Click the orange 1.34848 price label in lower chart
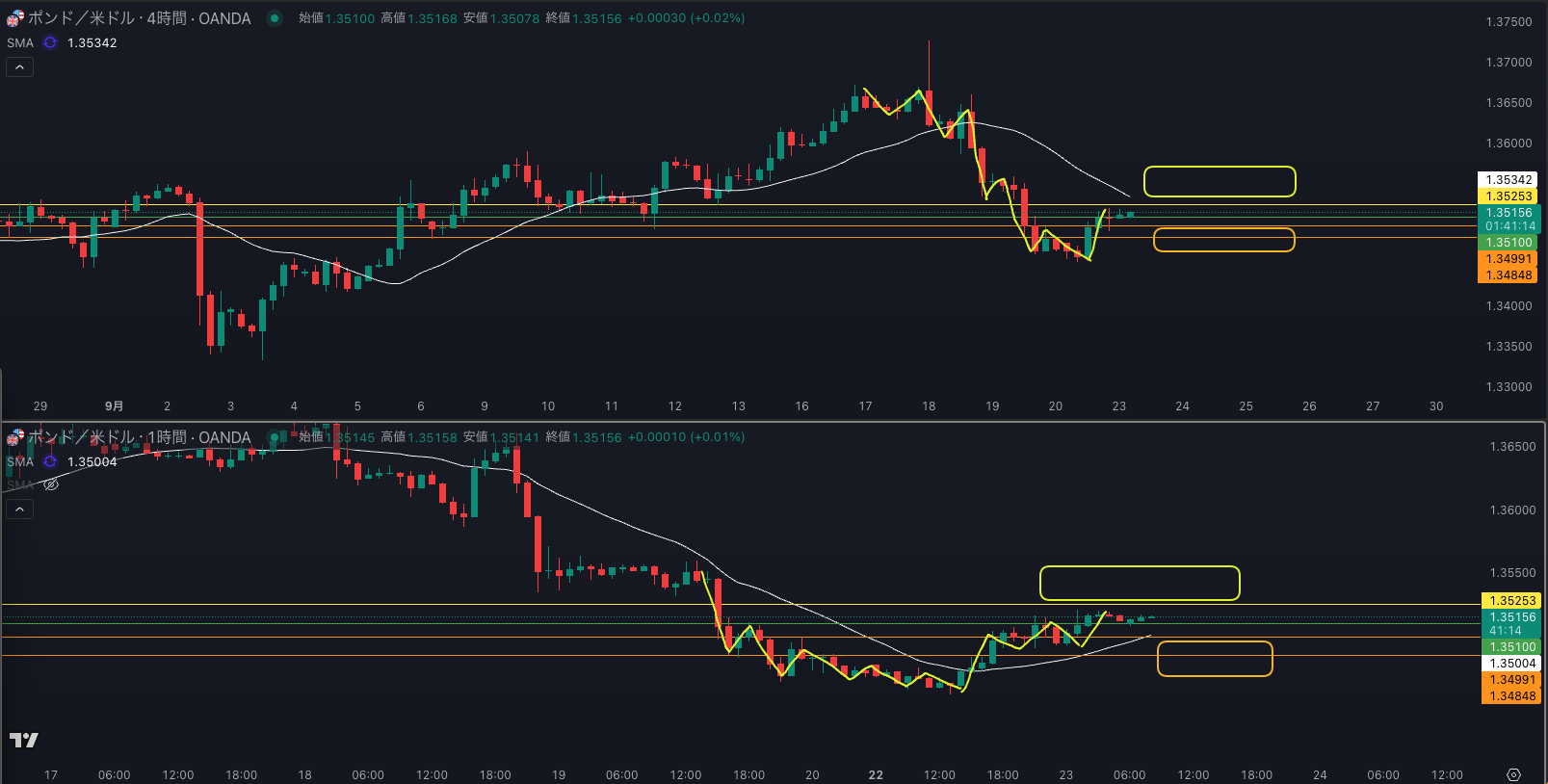 [x=1512, y=695]
